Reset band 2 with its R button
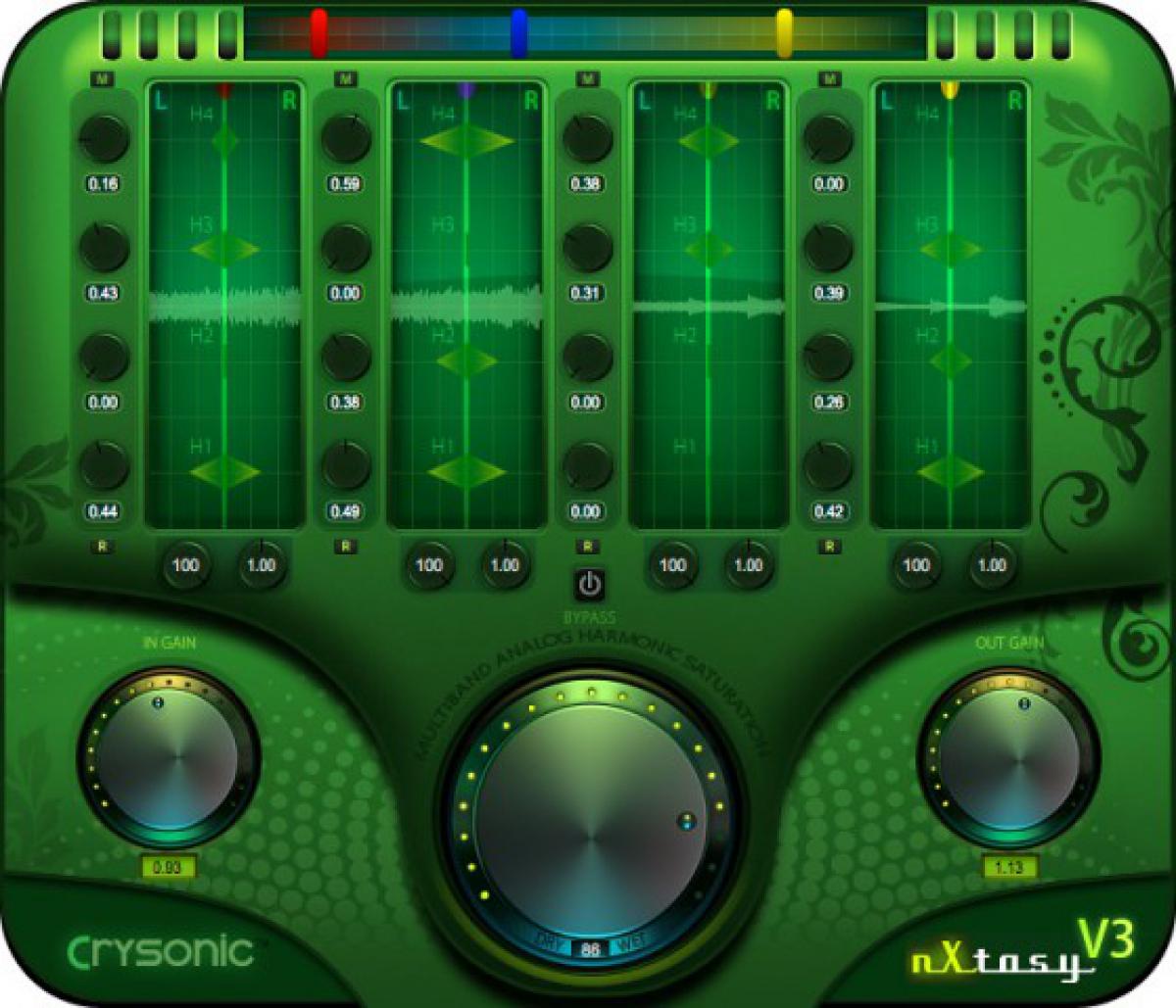 (x=345, y=547)
